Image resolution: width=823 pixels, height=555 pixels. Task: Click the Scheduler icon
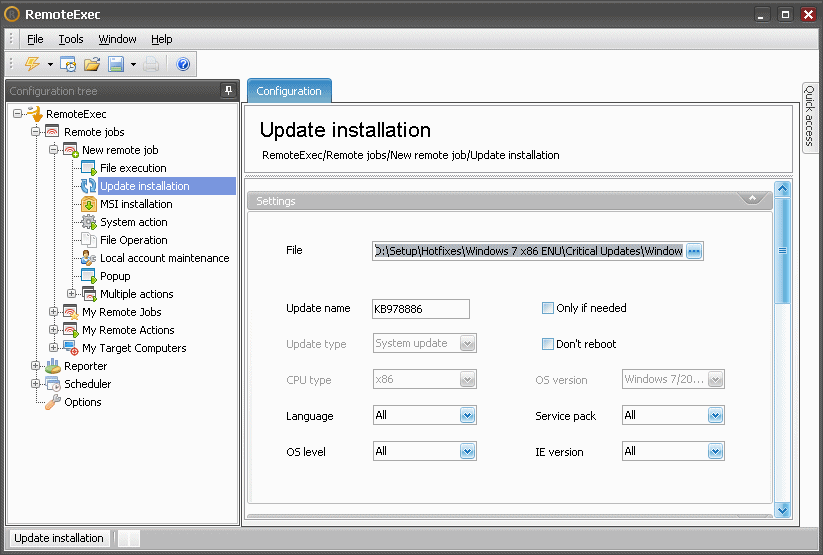pyautogui.click(x=52, y=384)
